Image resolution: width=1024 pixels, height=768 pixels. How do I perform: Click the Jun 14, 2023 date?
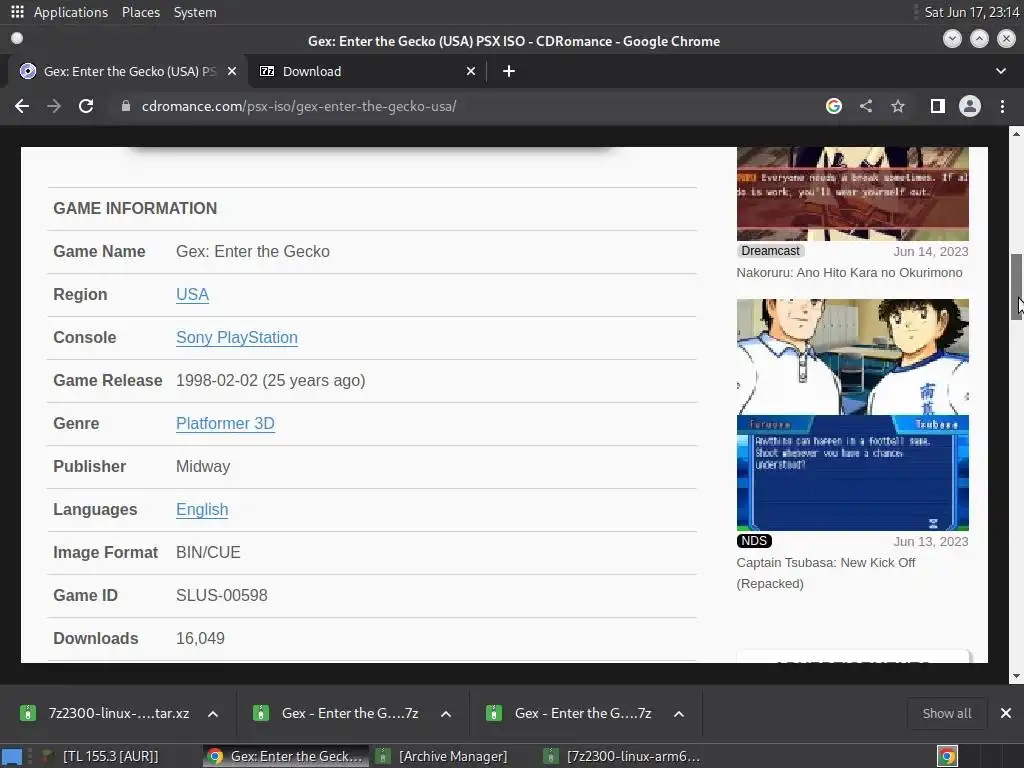931,251
